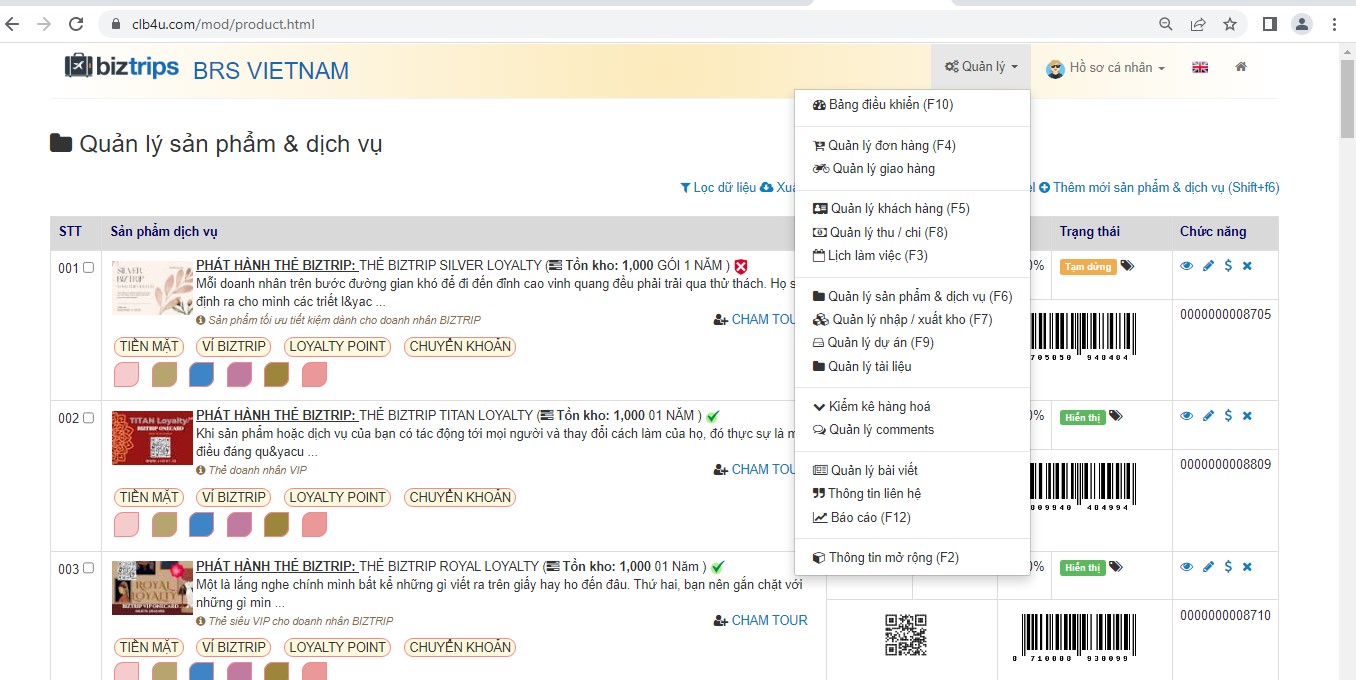Open the Chrome profile avatar
The width and height of the screenshot is (1356, 680).
1302,24
